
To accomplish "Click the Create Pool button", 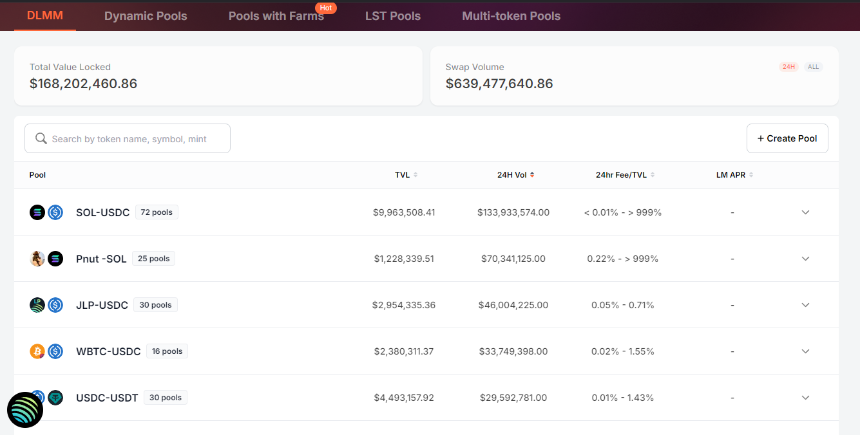I will (x=787, y=138).
